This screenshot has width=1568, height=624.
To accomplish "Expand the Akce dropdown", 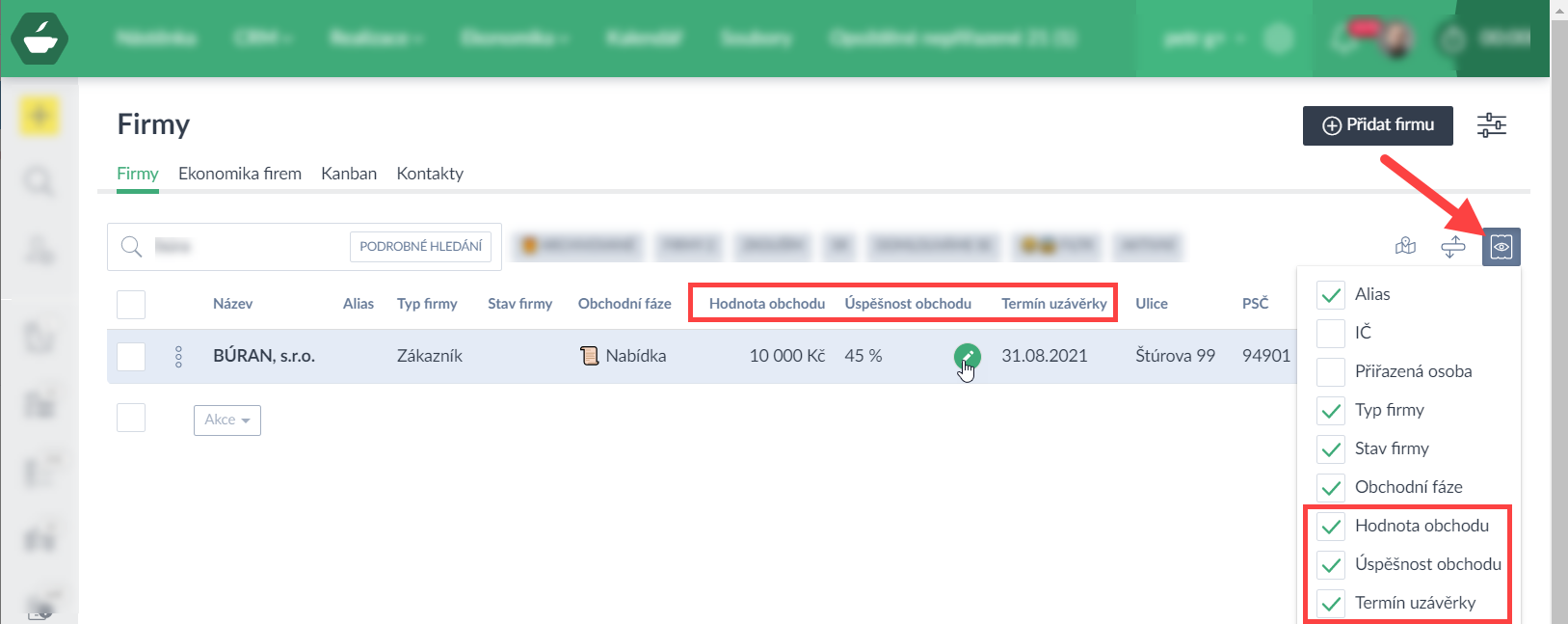I will point(227,420).
